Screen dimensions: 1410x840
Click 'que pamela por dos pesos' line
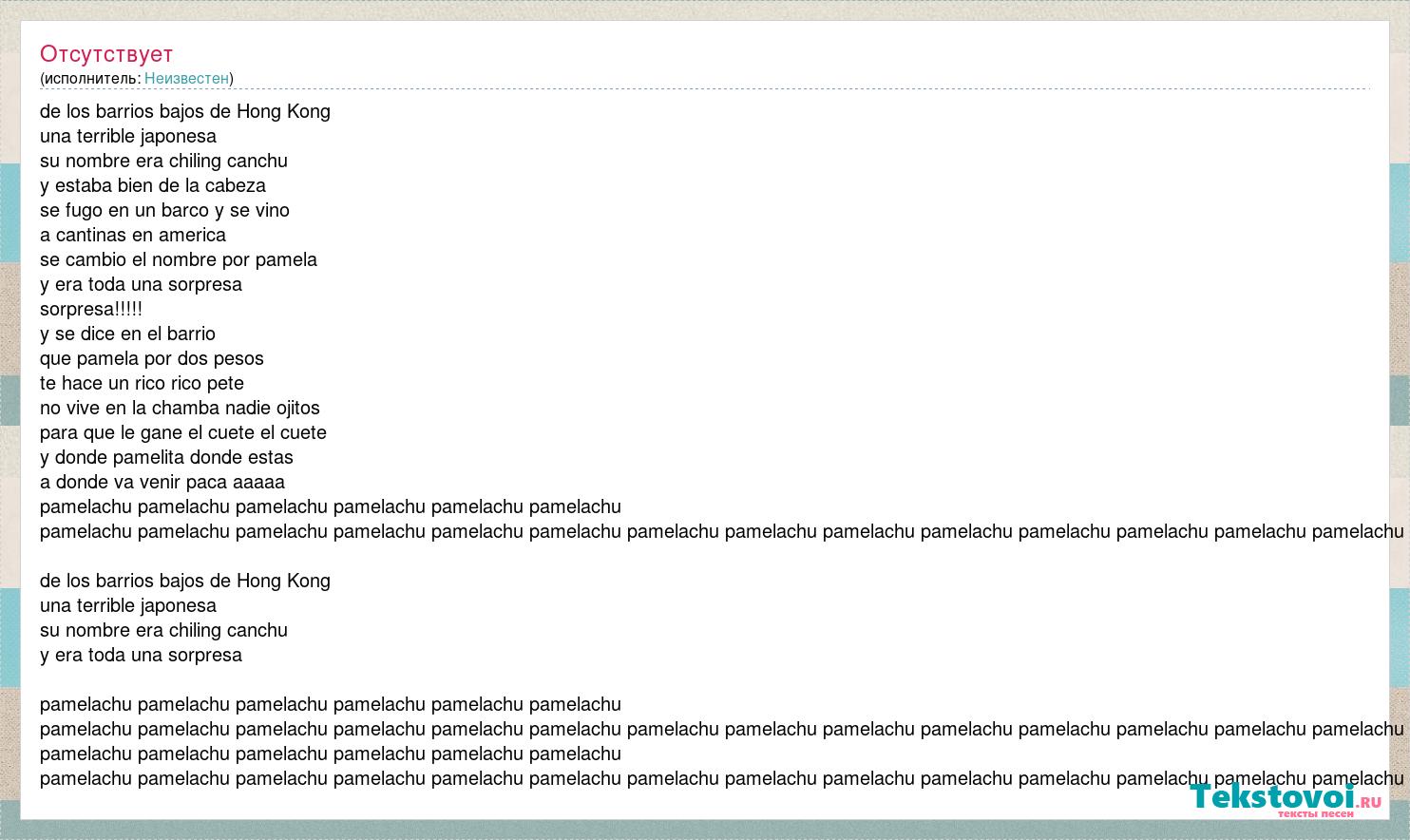coord(152,358)
